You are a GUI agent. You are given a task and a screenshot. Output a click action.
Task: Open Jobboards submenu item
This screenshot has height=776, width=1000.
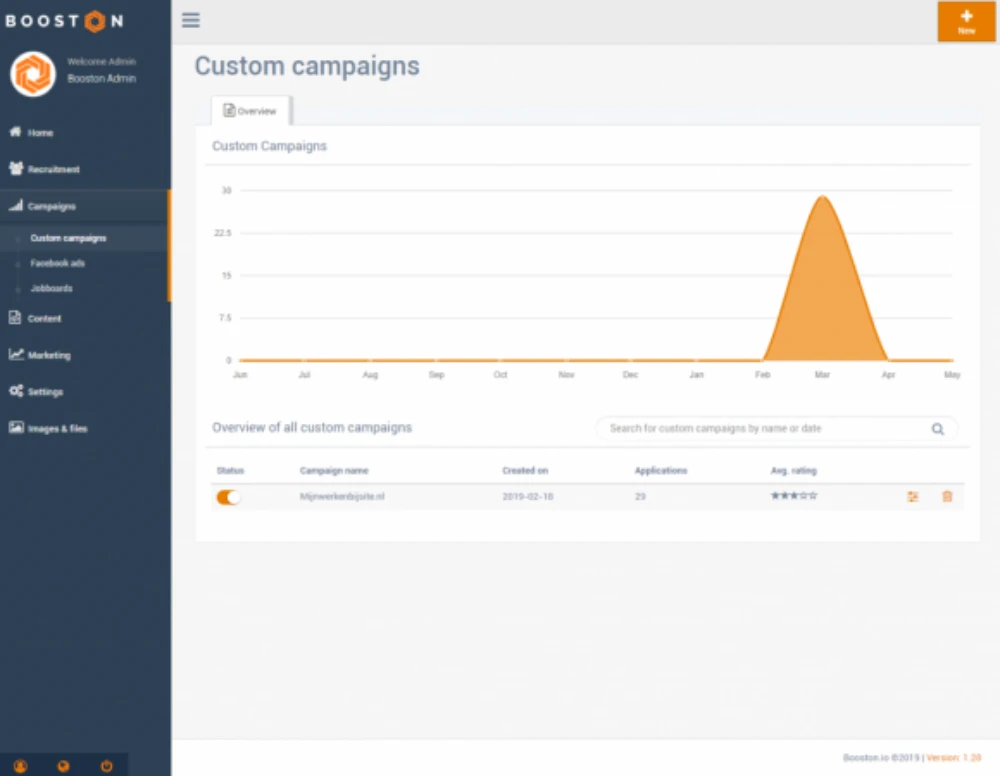[51, 288]
